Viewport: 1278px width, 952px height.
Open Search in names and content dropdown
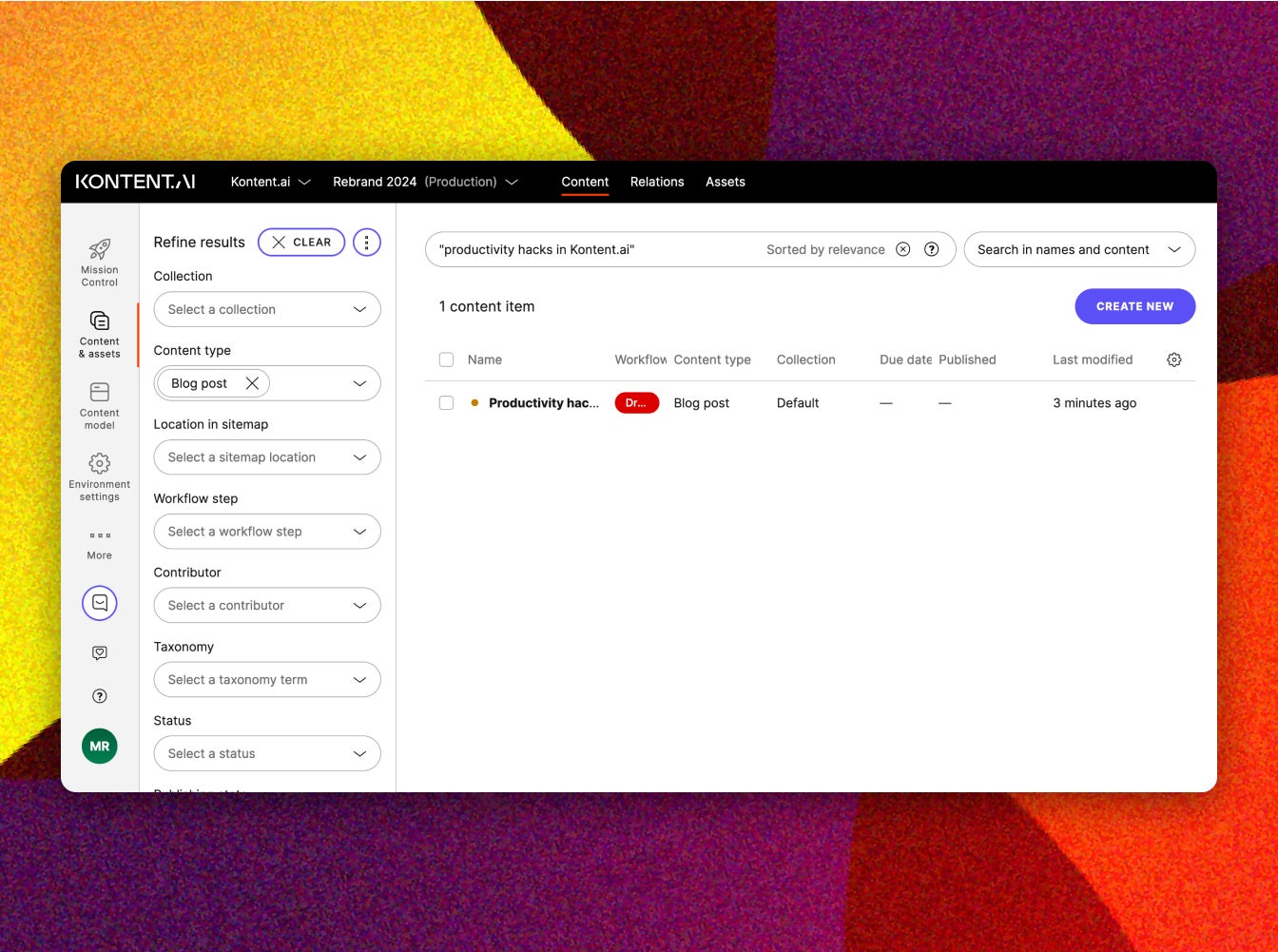(1079, 249)
